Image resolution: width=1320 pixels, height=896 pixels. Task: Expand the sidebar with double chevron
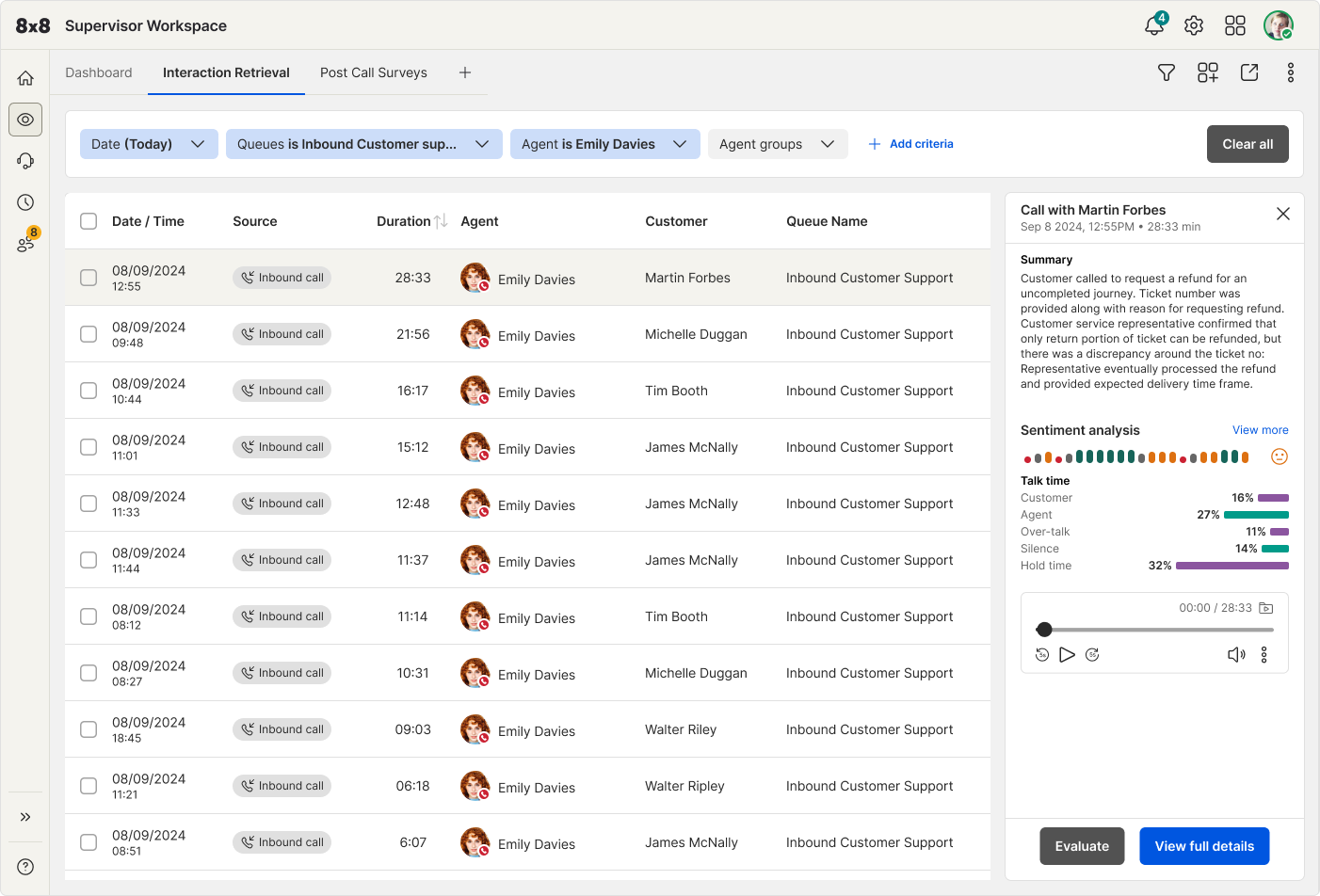pos(25,817)
